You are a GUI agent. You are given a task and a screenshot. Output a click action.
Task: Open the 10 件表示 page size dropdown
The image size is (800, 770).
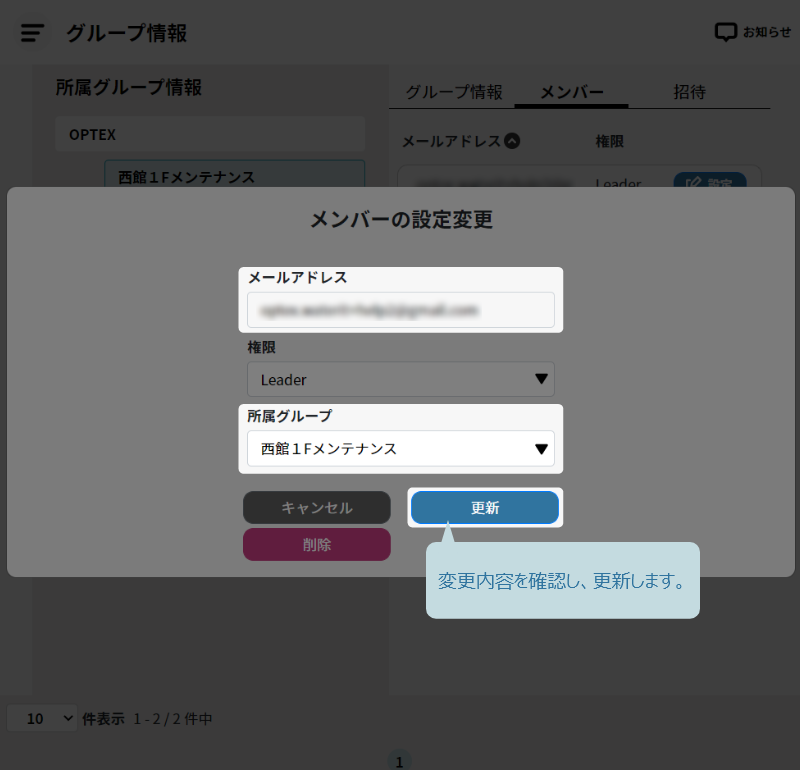coord(42,718)
